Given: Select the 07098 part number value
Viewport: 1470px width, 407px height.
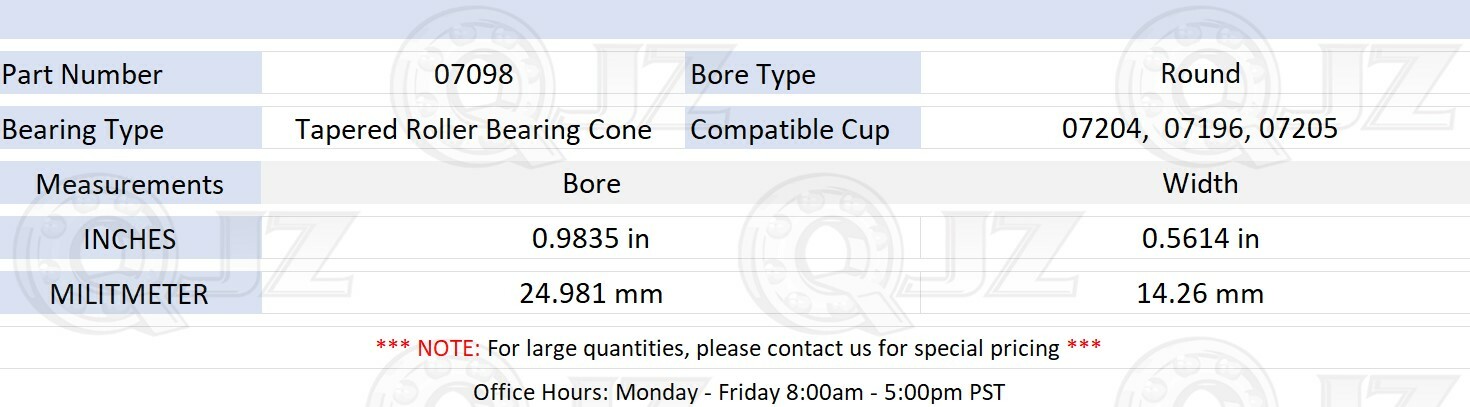Looking at the screenshot, I should 474,74.
